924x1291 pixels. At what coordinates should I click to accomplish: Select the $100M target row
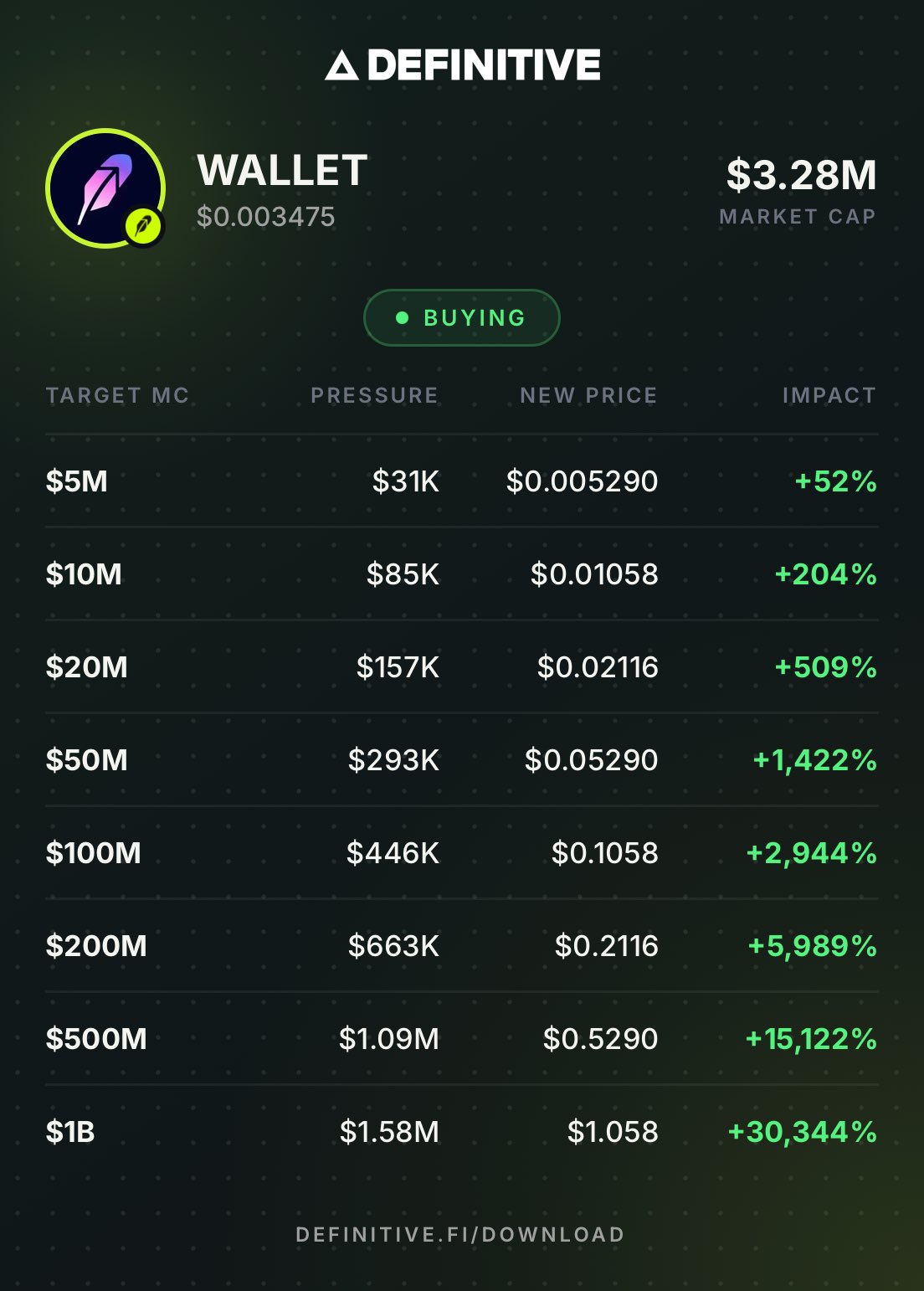click(462, 853)
